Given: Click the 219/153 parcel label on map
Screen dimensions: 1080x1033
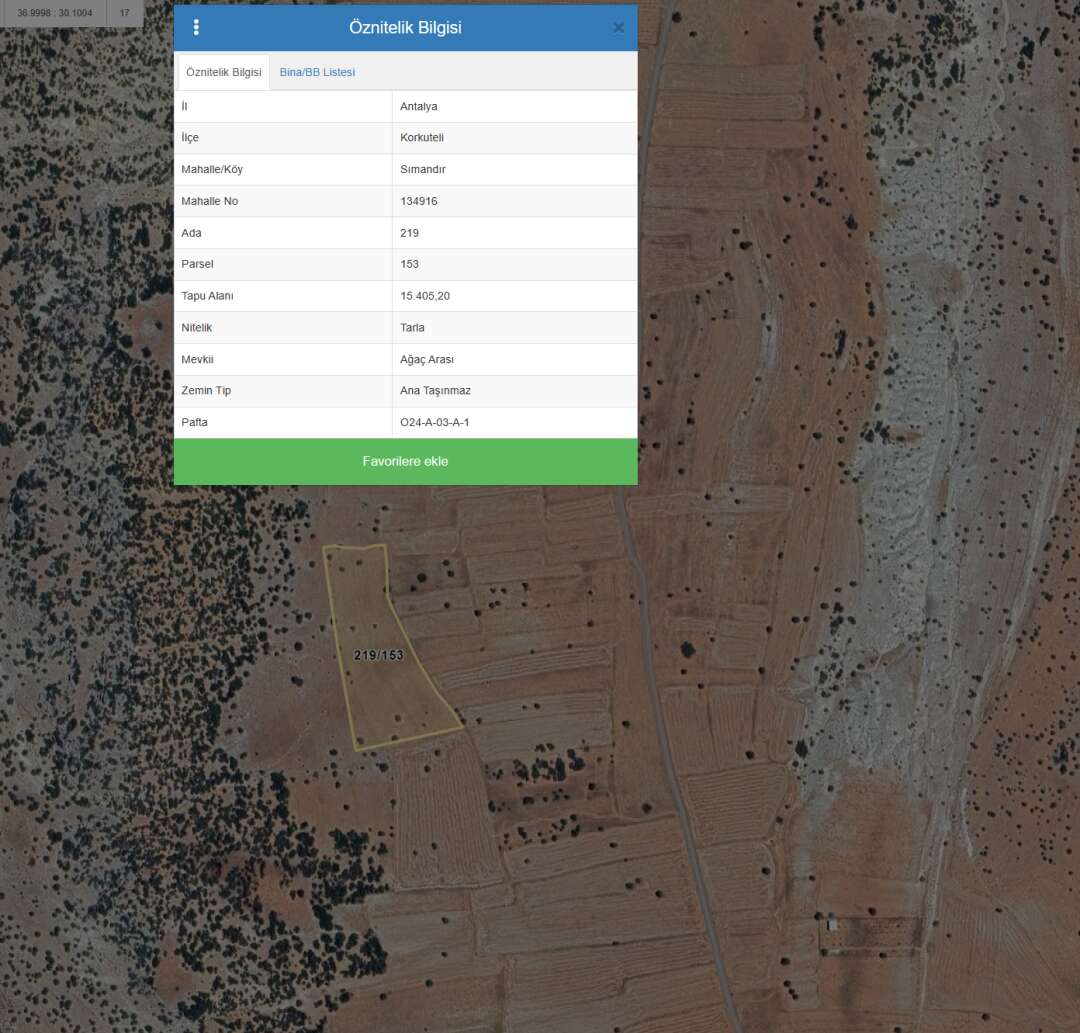Looking at the screenshot, I should (x=379, y=655).
